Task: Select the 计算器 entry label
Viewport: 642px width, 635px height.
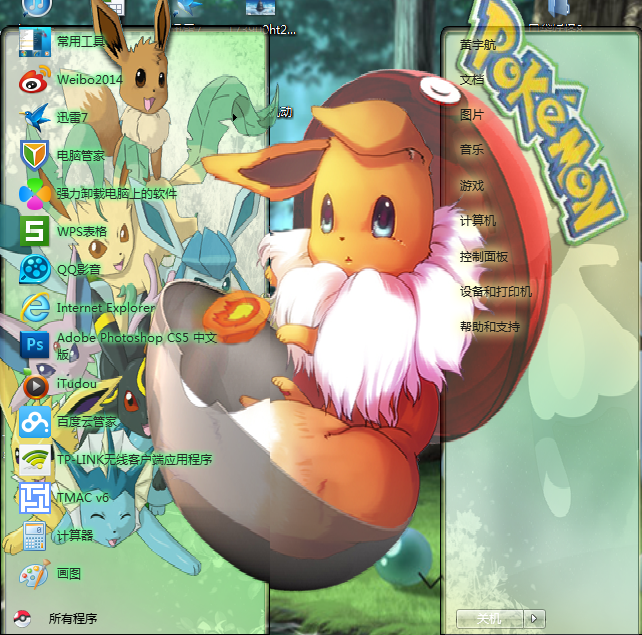Action: pyautogui.click(x=75, y=535)
